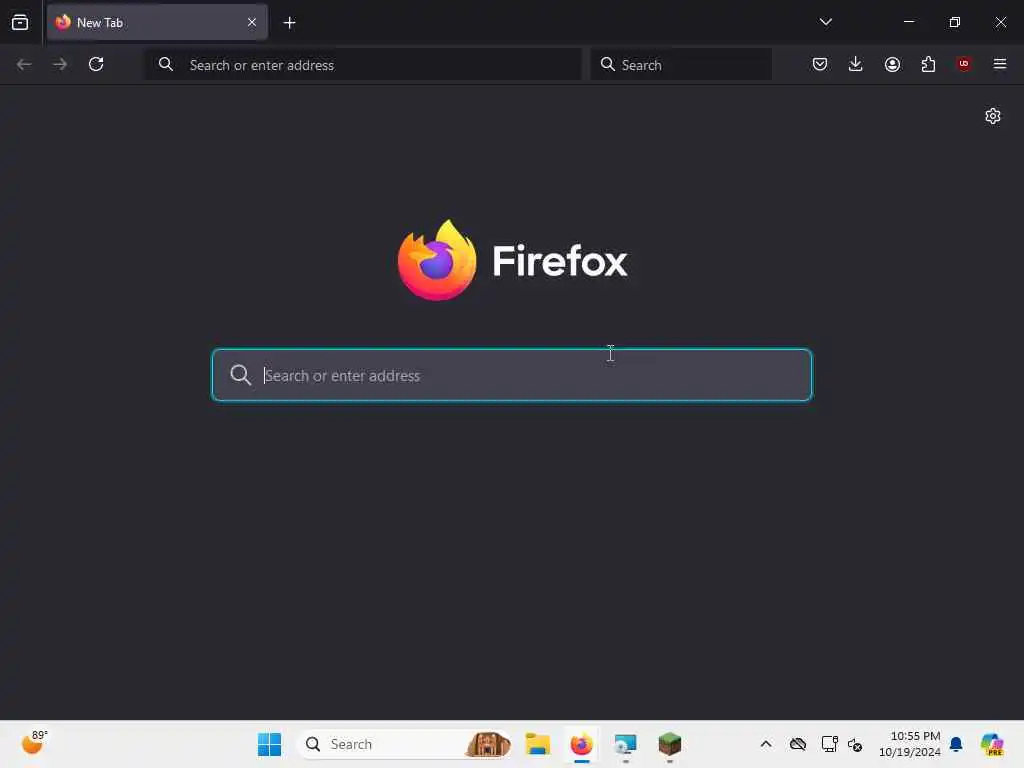Click the taskbar Search box
1024x768 pixels.
coord(404,744)
